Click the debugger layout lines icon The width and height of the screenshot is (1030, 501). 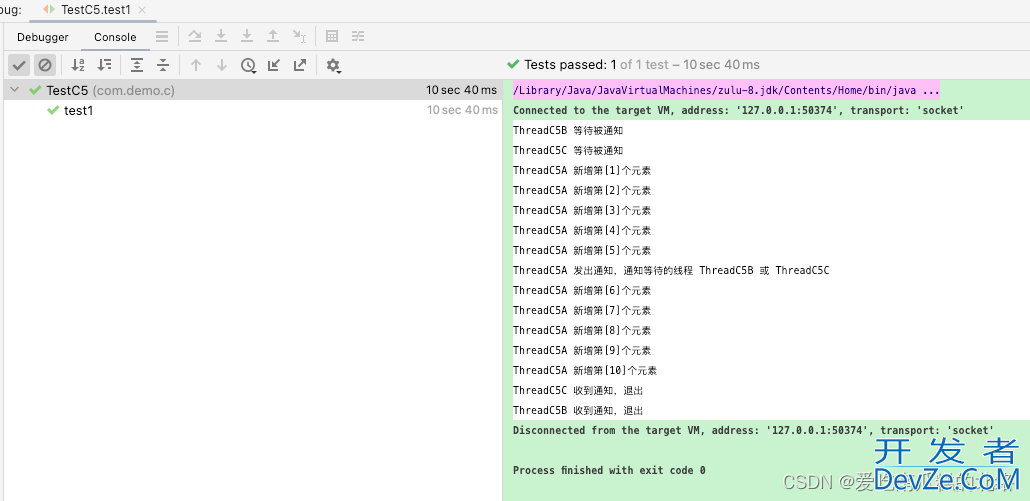pyautogui.click(x=162, y=37)
